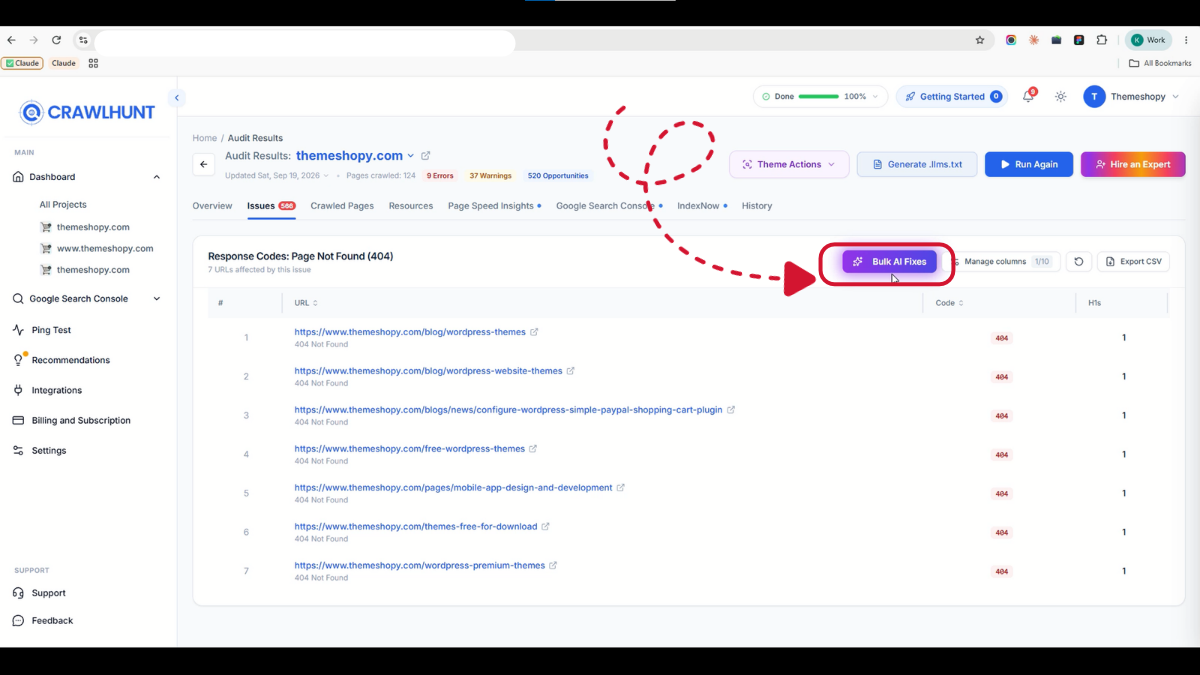
Task: Open external link icon for blog/wordpress-website-themes URL
Action: pos(571,371)
